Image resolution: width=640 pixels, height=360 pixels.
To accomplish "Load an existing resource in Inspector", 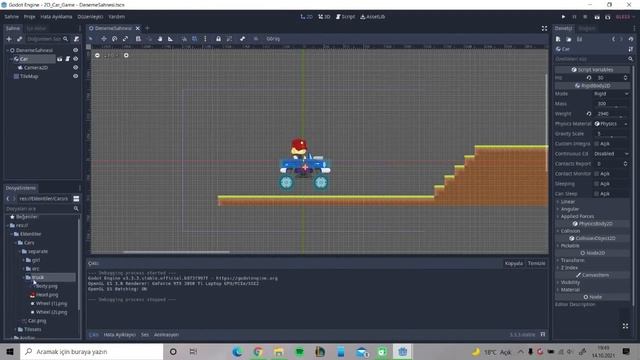I will [569, 39].
